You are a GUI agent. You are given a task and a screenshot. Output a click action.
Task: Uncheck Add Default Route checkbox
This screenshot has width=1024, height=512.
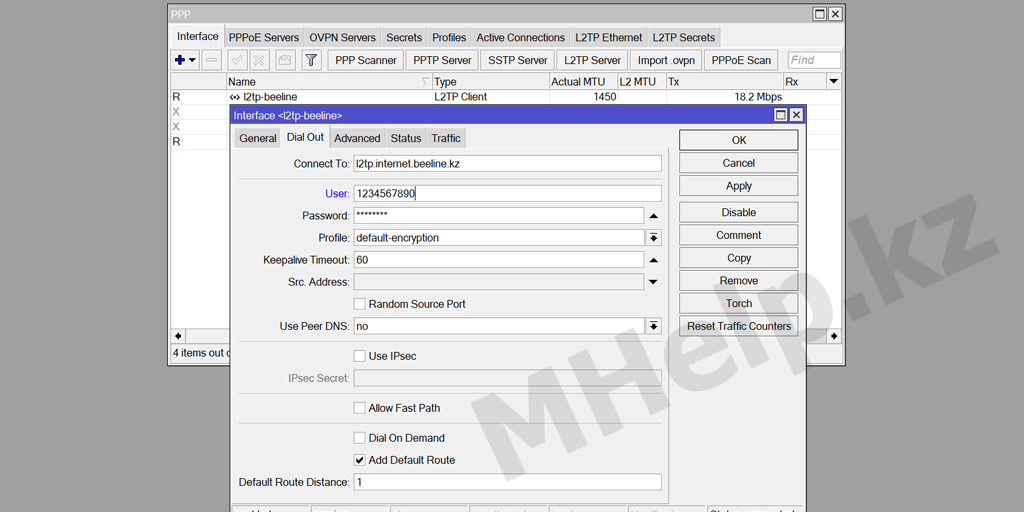(x=359, y=460)
